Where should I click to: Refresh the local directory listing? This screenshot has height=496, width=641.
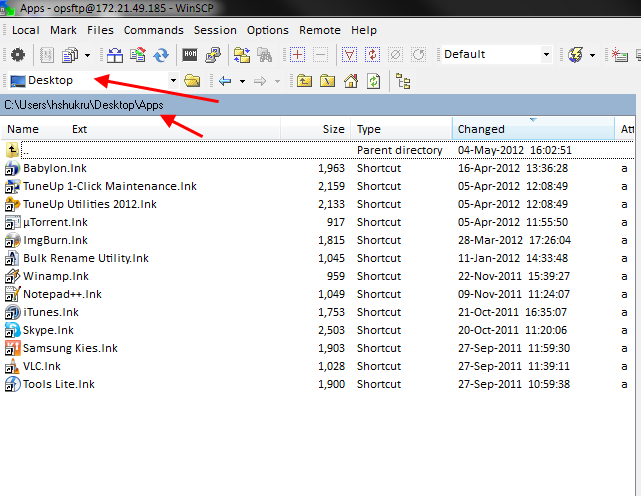pos(373,81)
